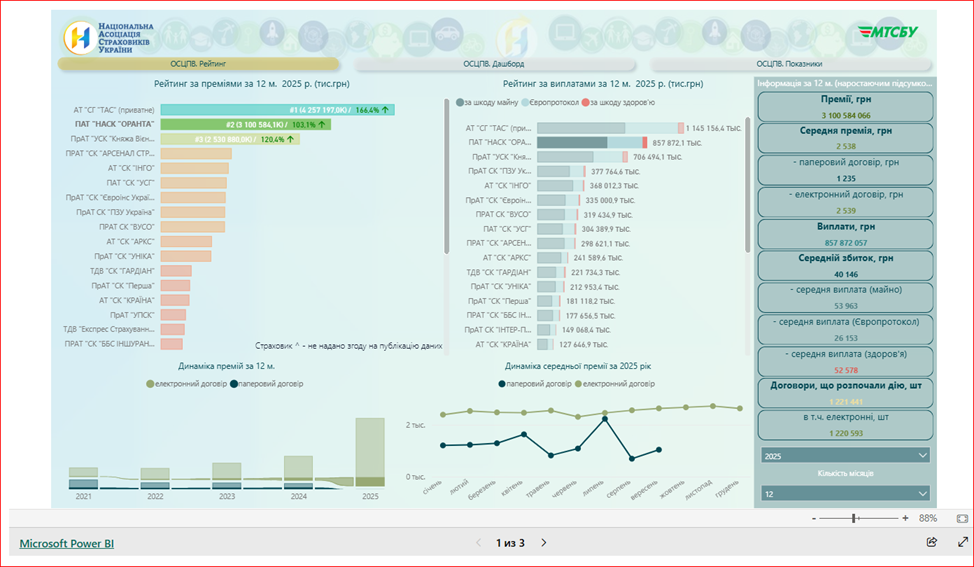Click the fit to page icon

[x=962, y=519]
